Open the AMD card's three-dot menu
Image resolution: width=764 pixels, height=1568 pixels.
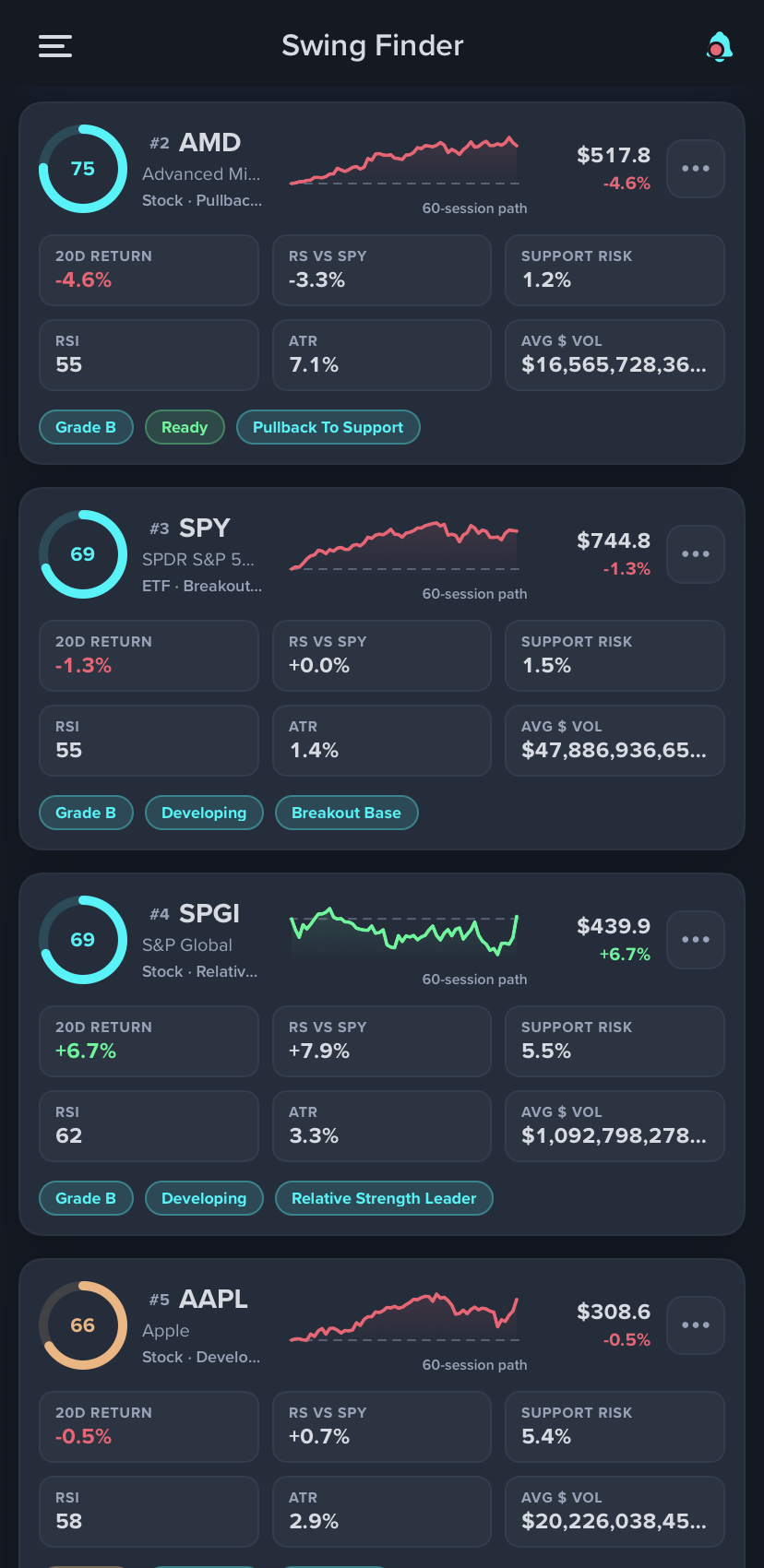click(696, 169)
